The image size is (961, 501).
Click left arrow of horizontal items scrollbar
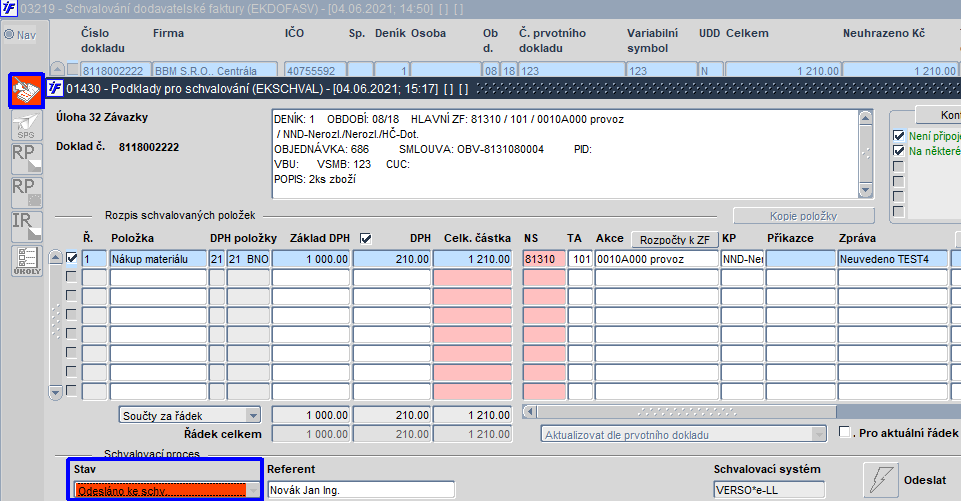(530, 412)
